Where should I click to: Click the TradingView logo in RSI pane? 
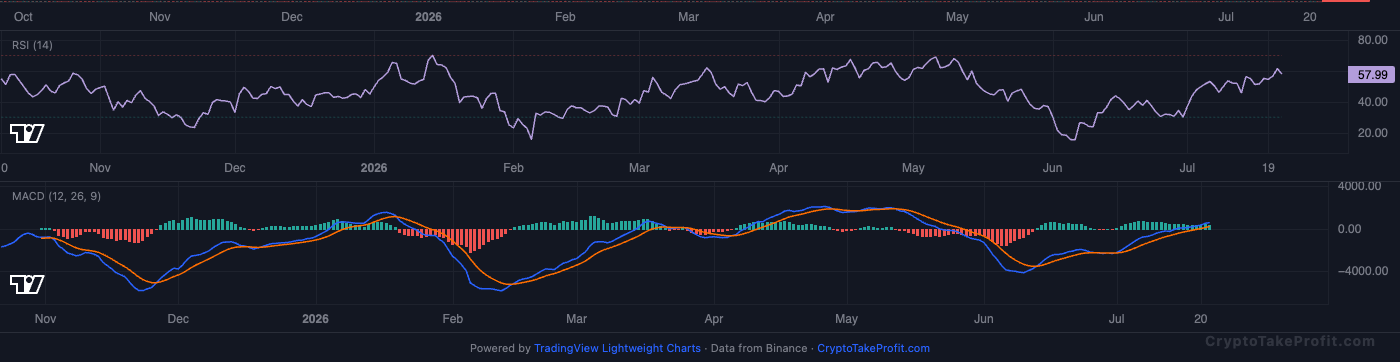click(x=26, y=133)
